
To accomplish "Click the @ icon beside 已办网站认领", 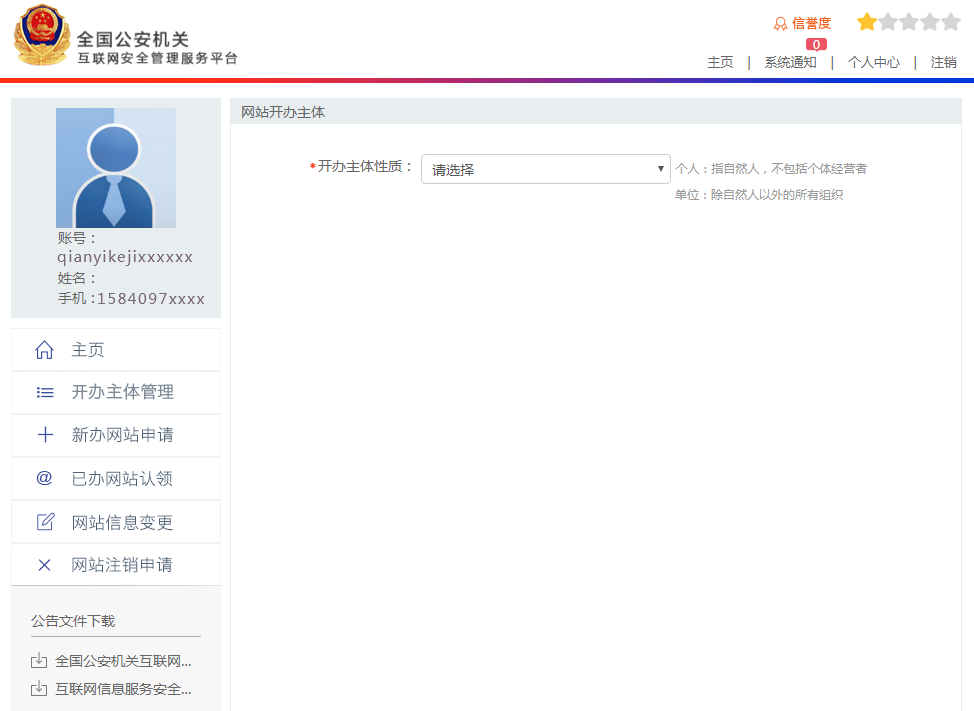I will 44,478.
